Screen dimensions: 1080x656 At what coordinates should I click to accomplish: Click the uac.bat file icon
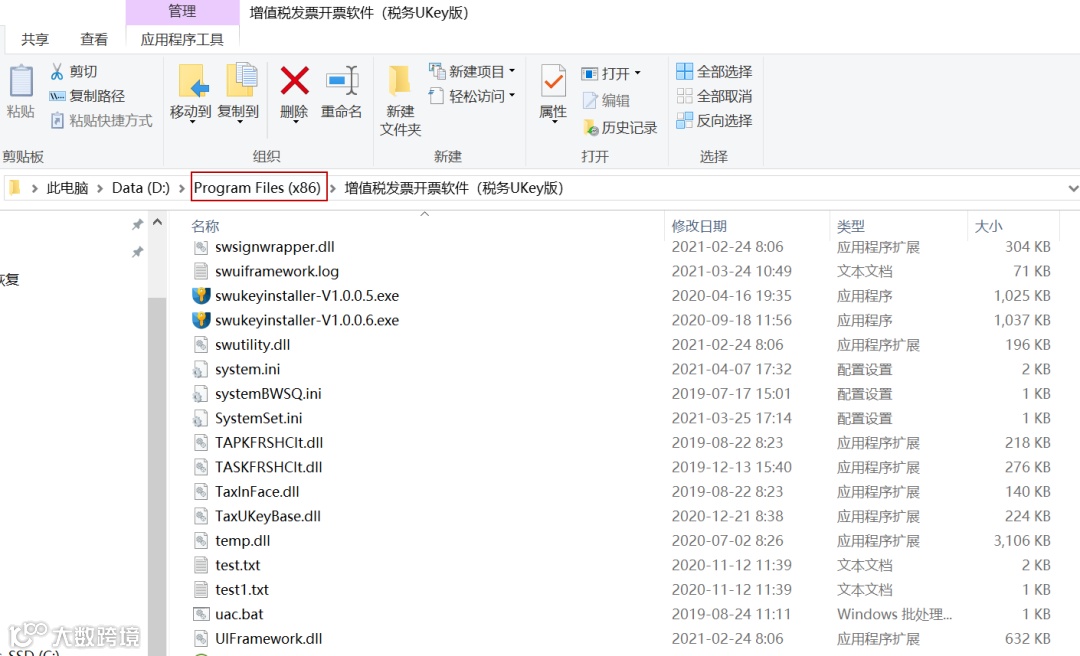pyautogui.click(x=200, y=614)
